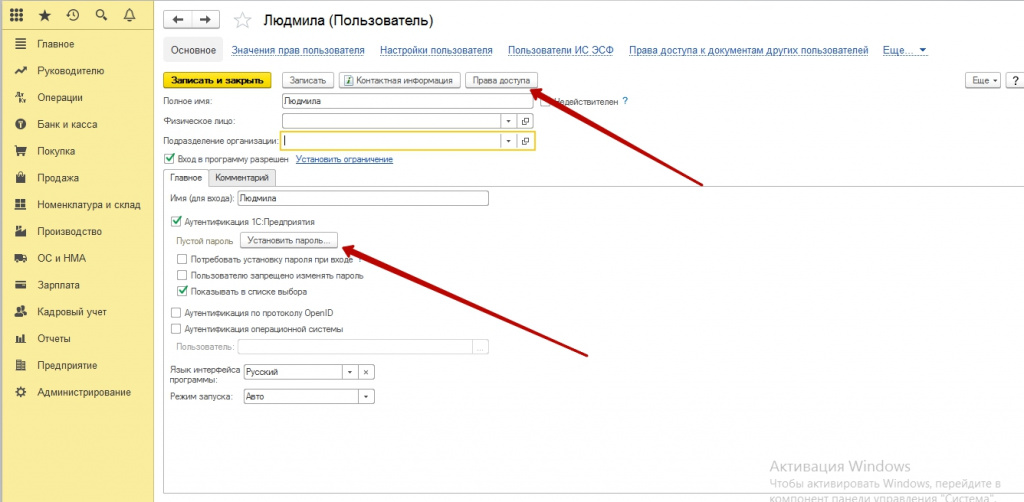Click the Операции section icon
This screenshot has width=1024, height=502.
(x=21, y=97)
